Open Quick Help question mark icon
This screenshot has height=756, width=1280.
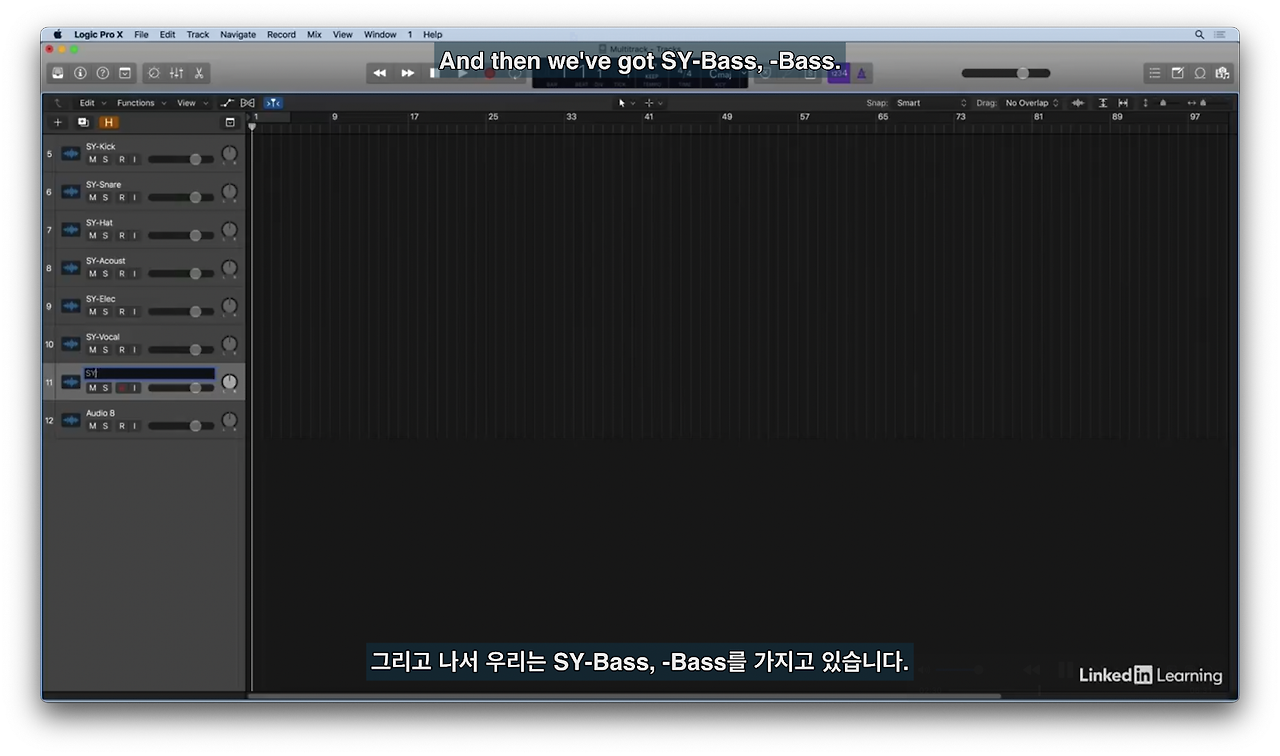tap(102, 73)
